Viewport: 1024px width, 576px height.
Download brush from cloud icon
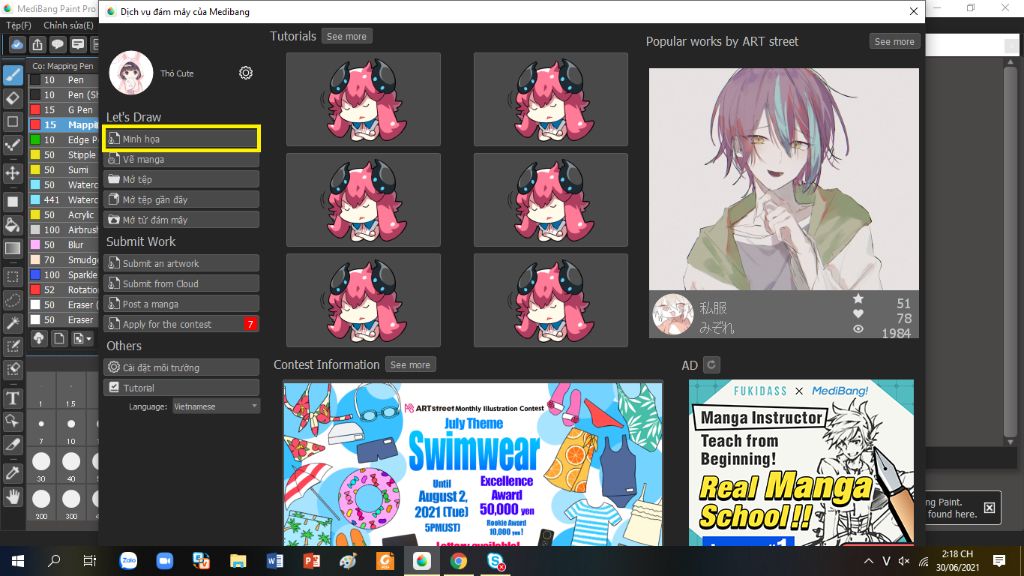39,338
